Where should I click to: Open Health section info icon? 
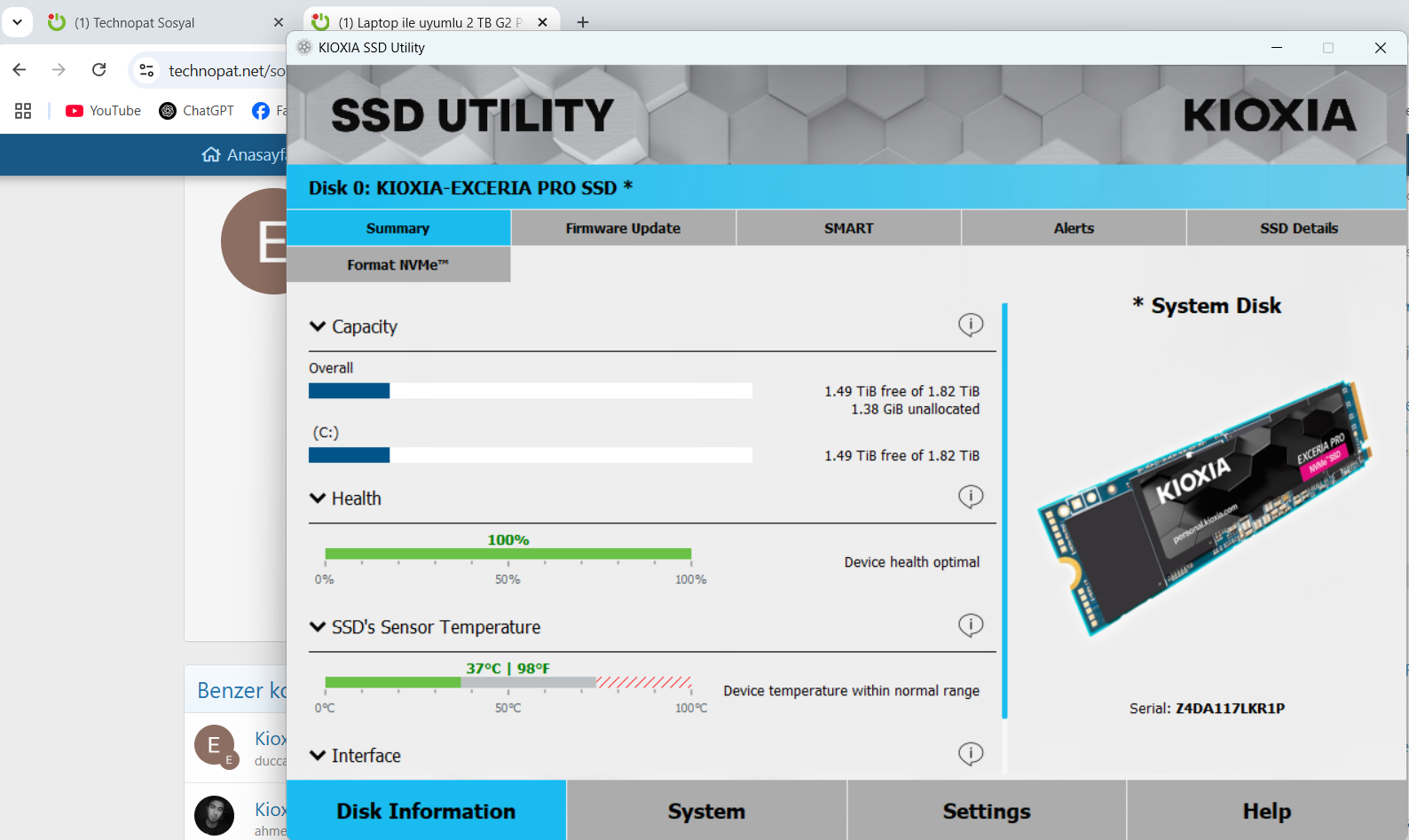(971, 497)
